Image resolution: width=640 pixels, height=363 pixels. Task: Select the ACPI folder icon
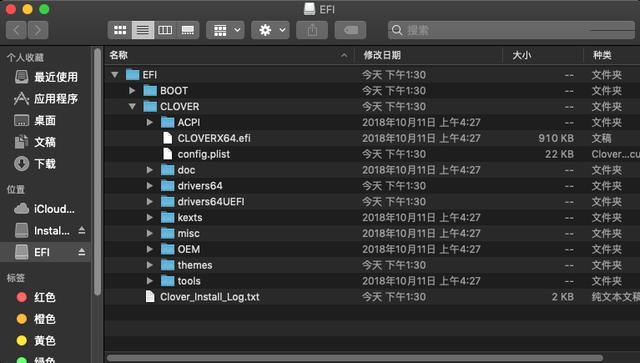[x=168, y=122]
